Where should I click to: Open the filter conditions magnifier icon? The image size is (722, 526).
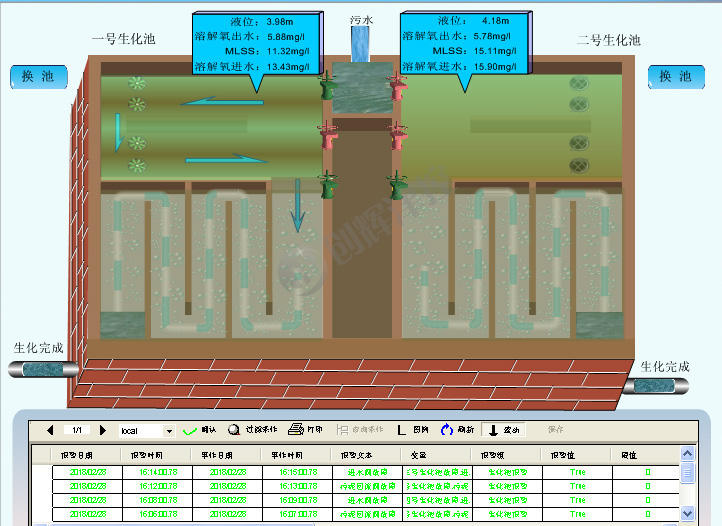pyautogui.click(x=234, y=431)
